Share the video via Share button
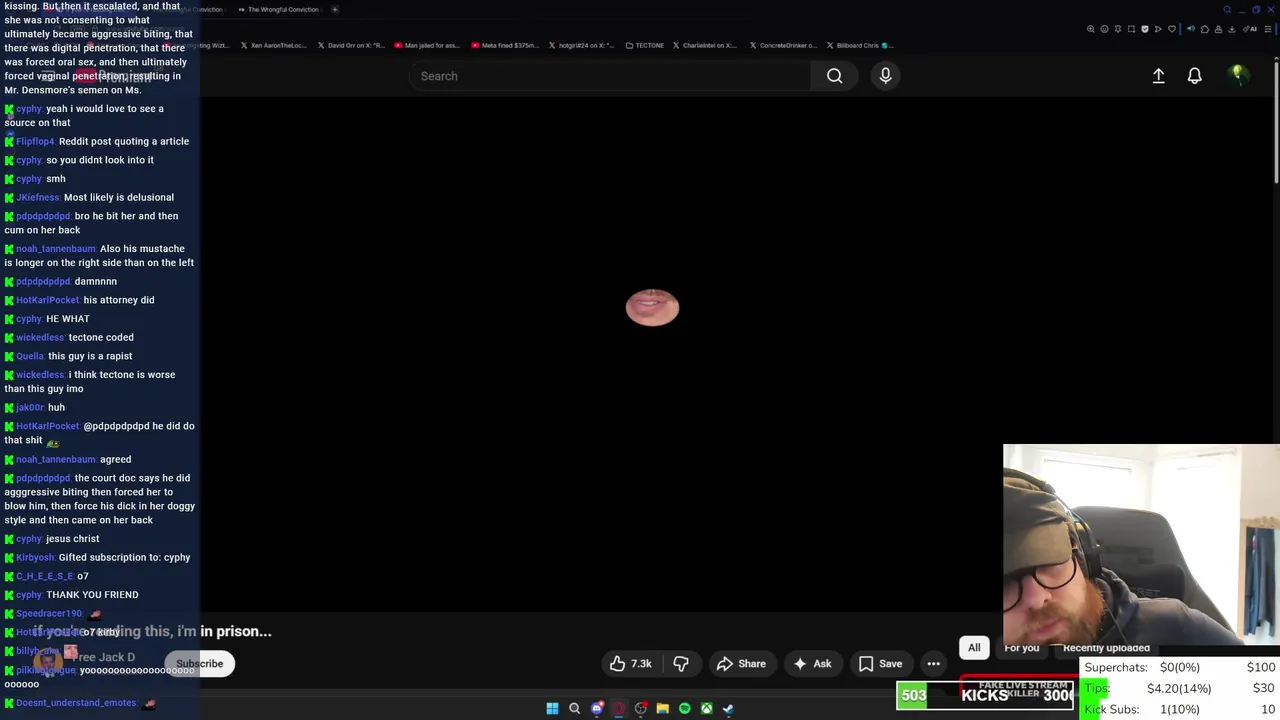This screenshot has width=1280, height=720. click(741, 664)
